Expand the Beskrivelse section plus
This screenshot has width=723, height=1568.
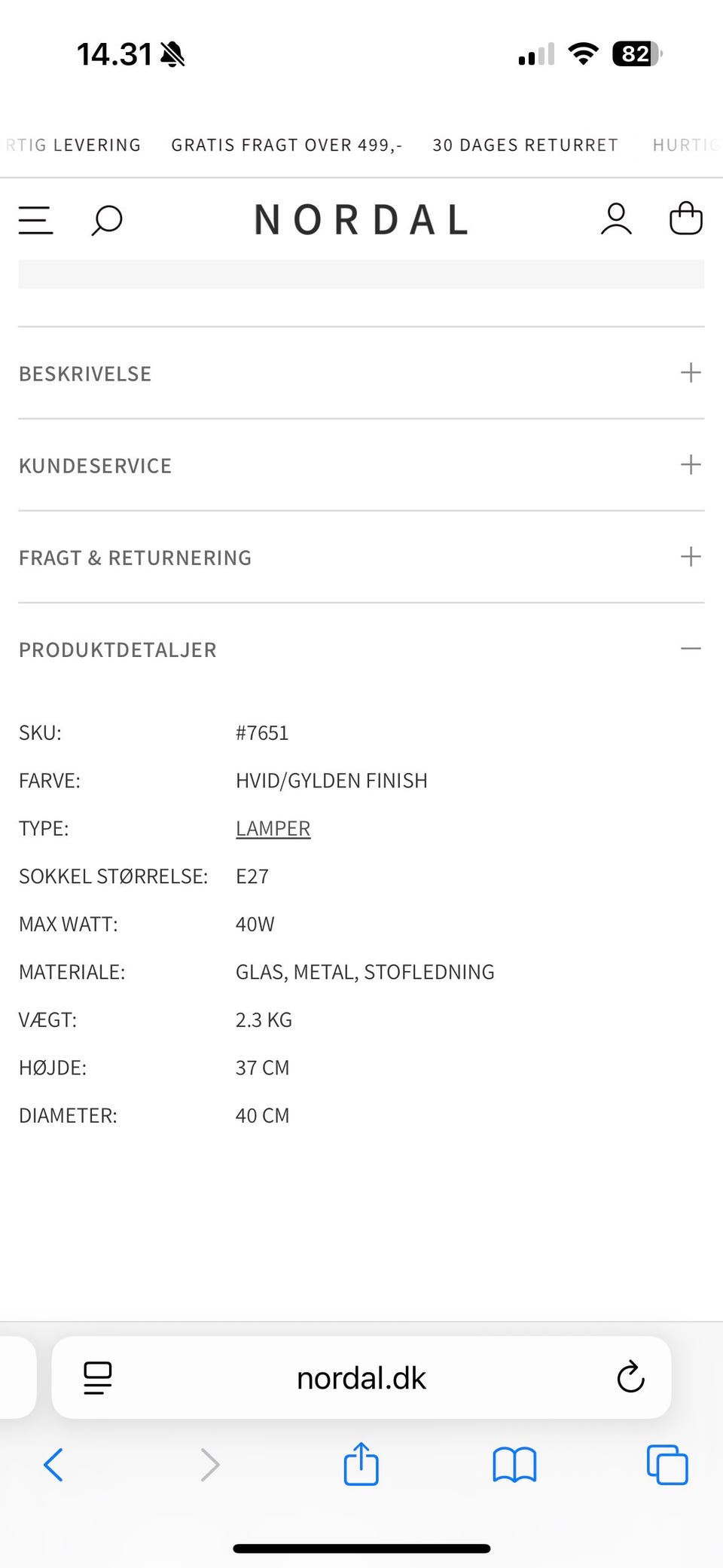pos(690,373)
